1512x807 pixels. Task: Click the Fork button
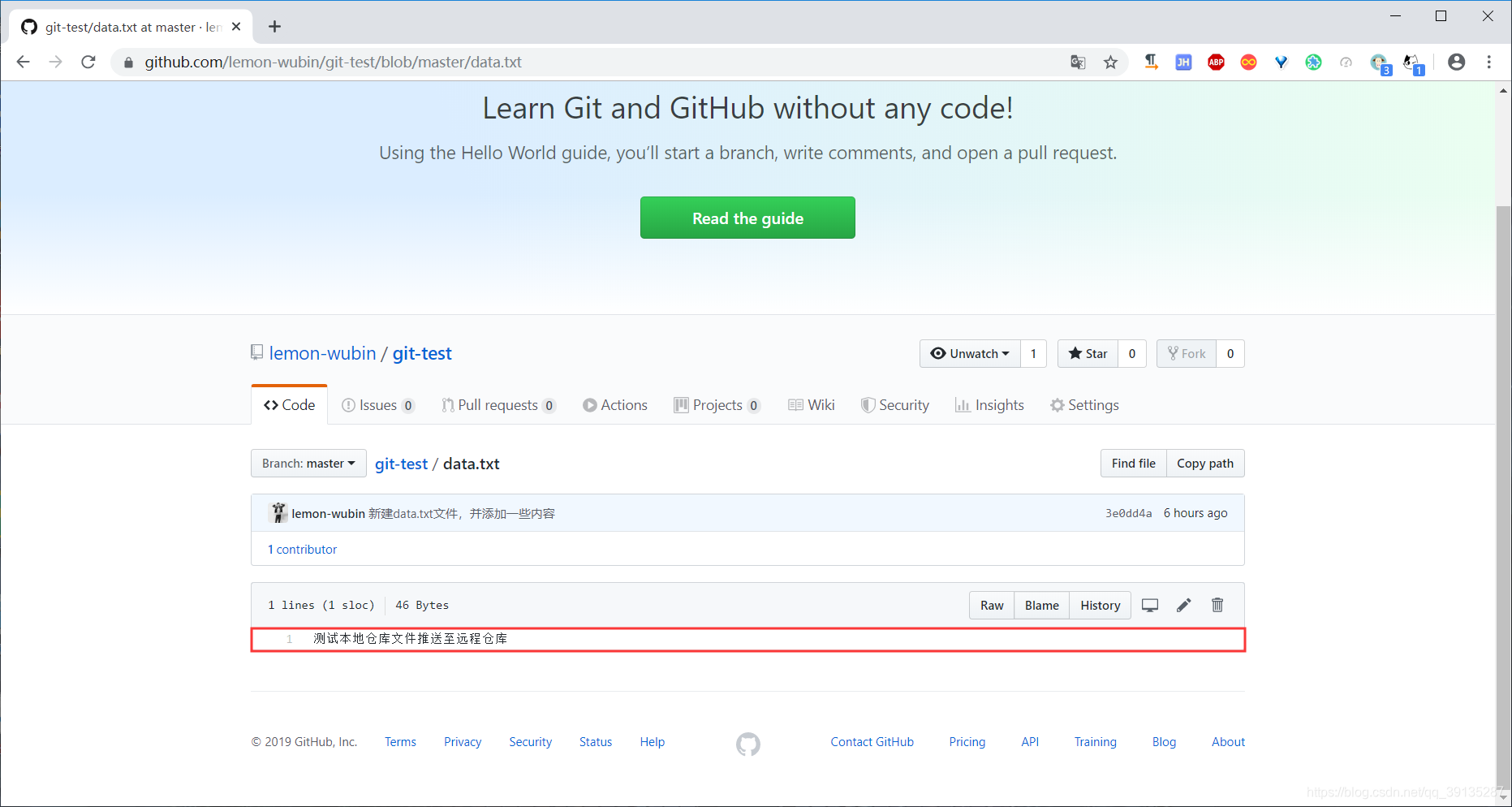point(1187,353)
